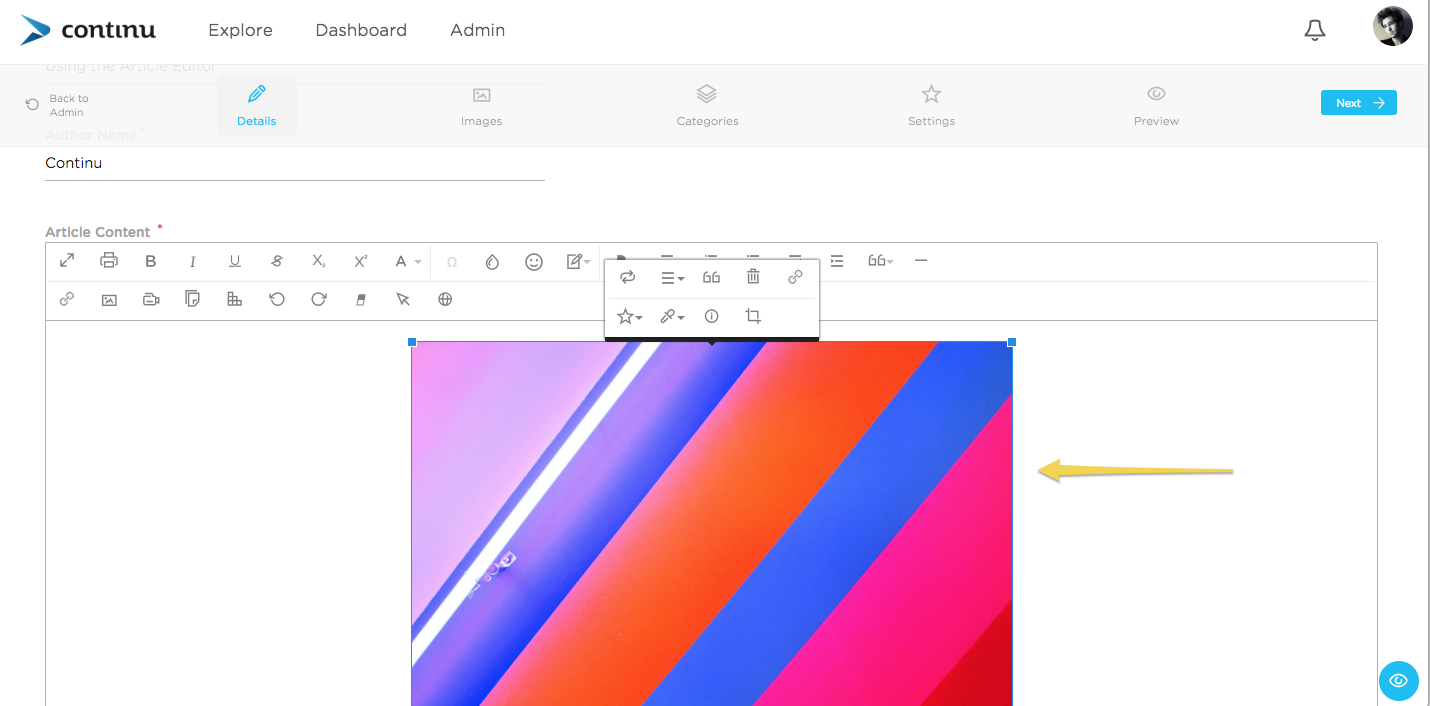Open the brush dropdown in the image popup

672,316
